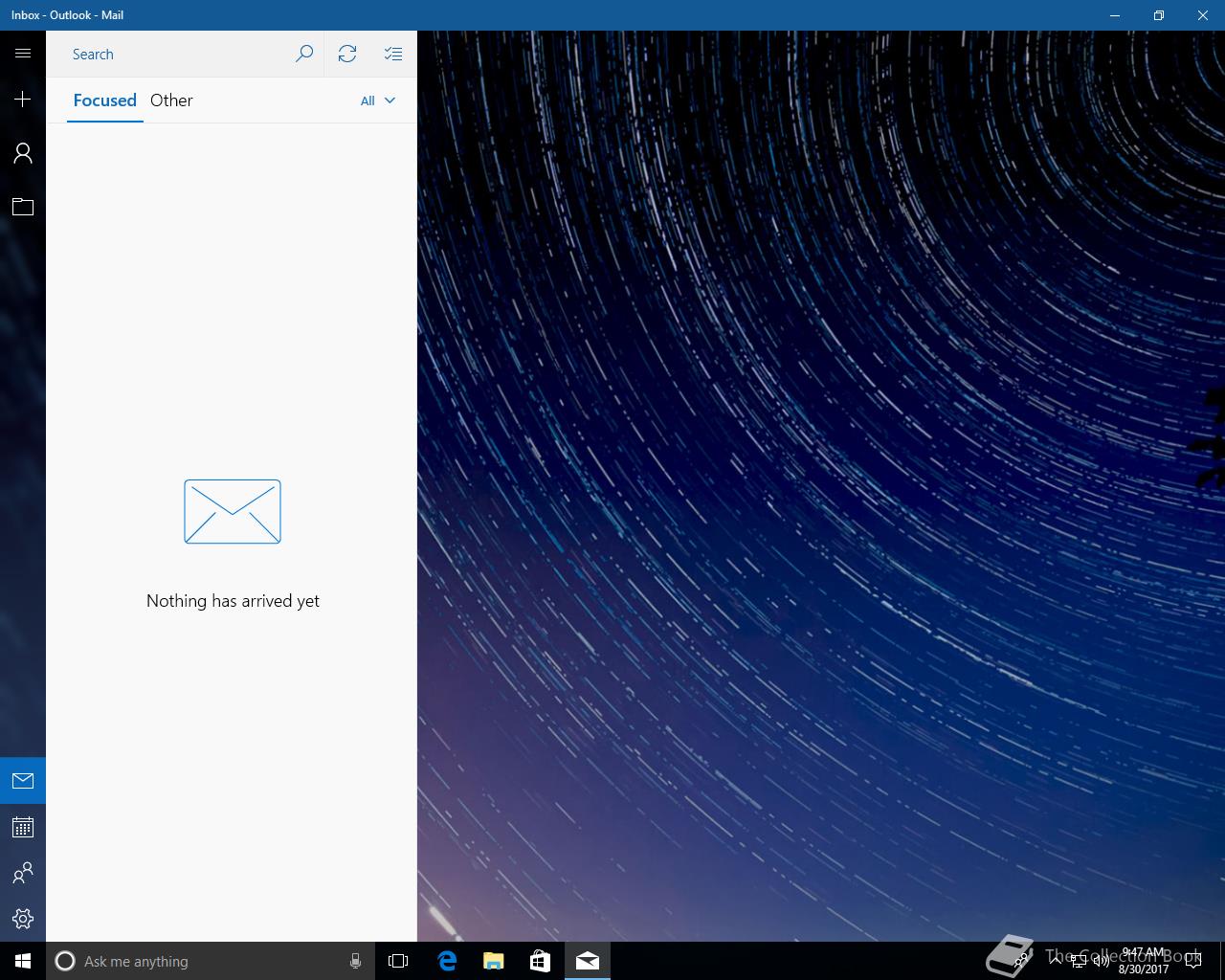The image size is (1225, 980).
Task: Compose a new mail with plus icon
Action: tap(23, 100)
